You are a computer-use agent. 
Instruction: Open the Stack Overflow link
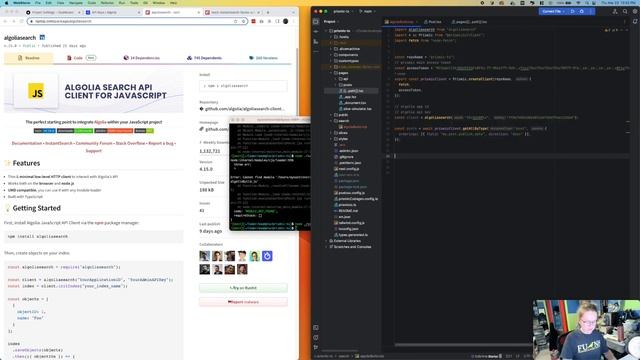pyautogui.click(x=130, y=143)
